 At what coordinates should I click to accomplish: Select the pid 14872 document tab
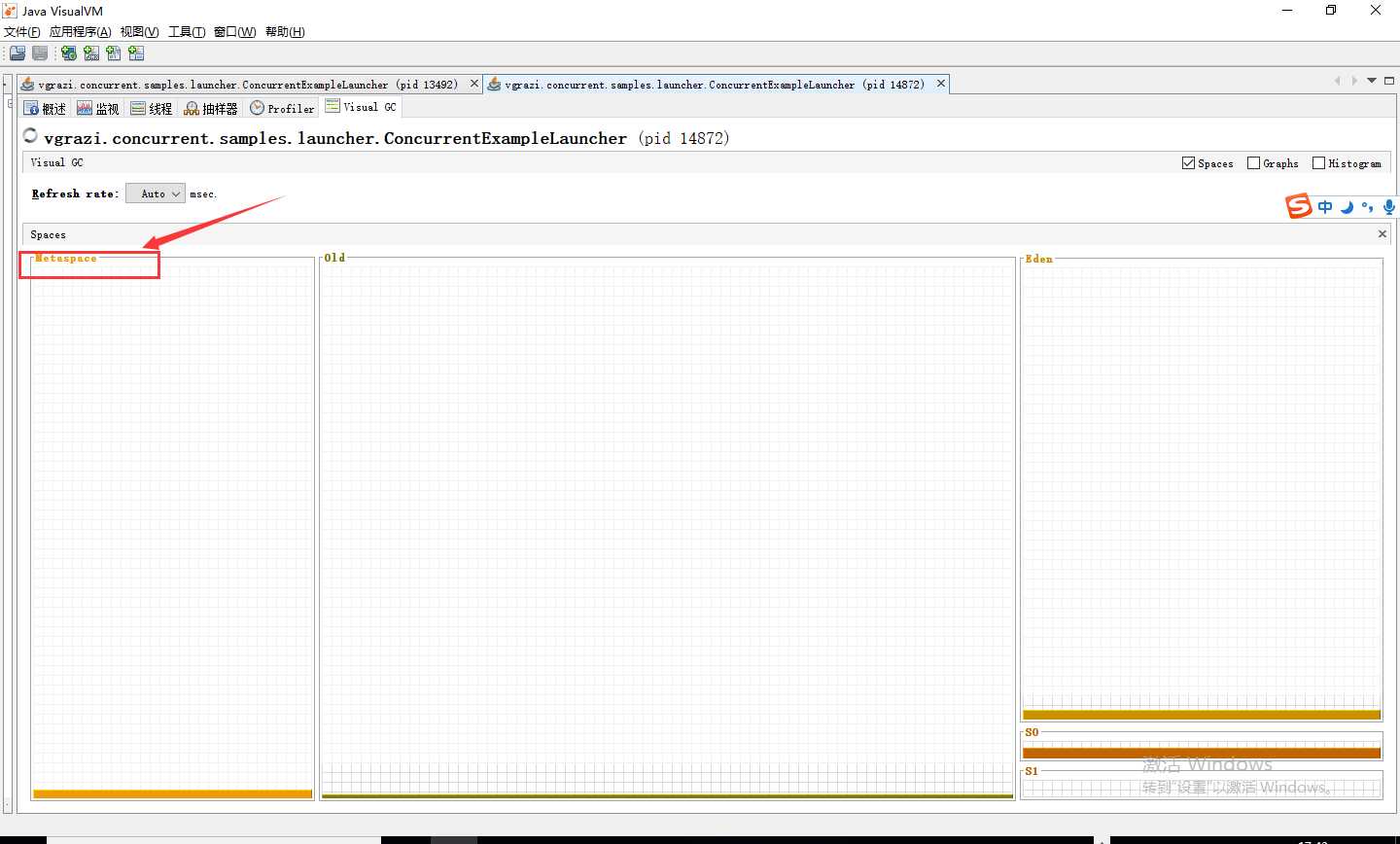click(x=715, y=85)
